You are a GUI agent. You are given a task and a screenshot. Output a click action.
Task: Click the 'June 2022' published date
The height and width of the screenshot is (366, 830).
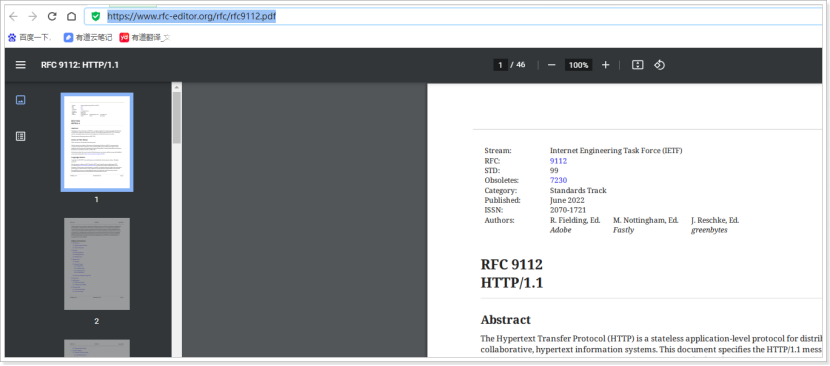click(x=567, y=200)
